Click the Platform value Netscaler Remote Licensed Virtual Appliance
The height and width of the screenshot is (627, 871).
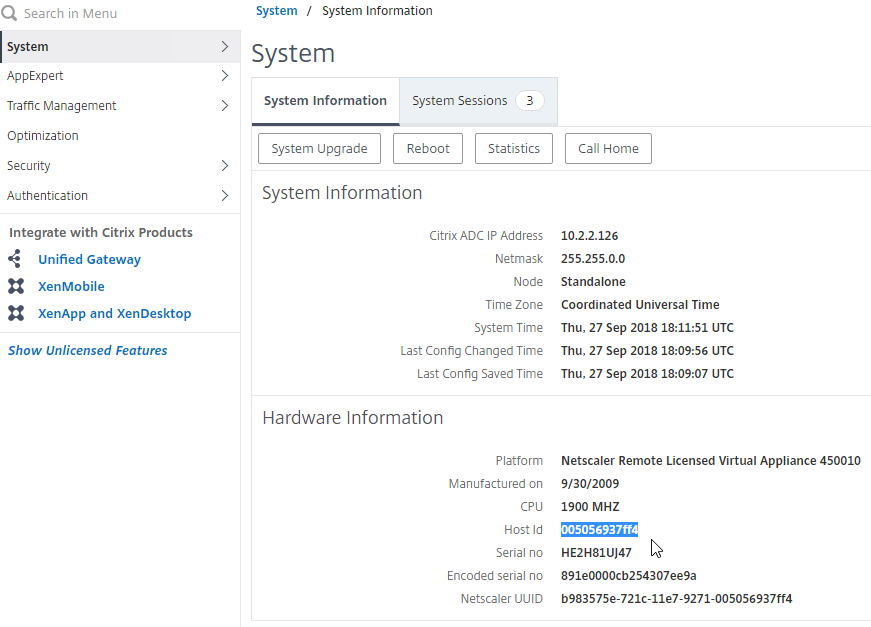pos(710,461)
